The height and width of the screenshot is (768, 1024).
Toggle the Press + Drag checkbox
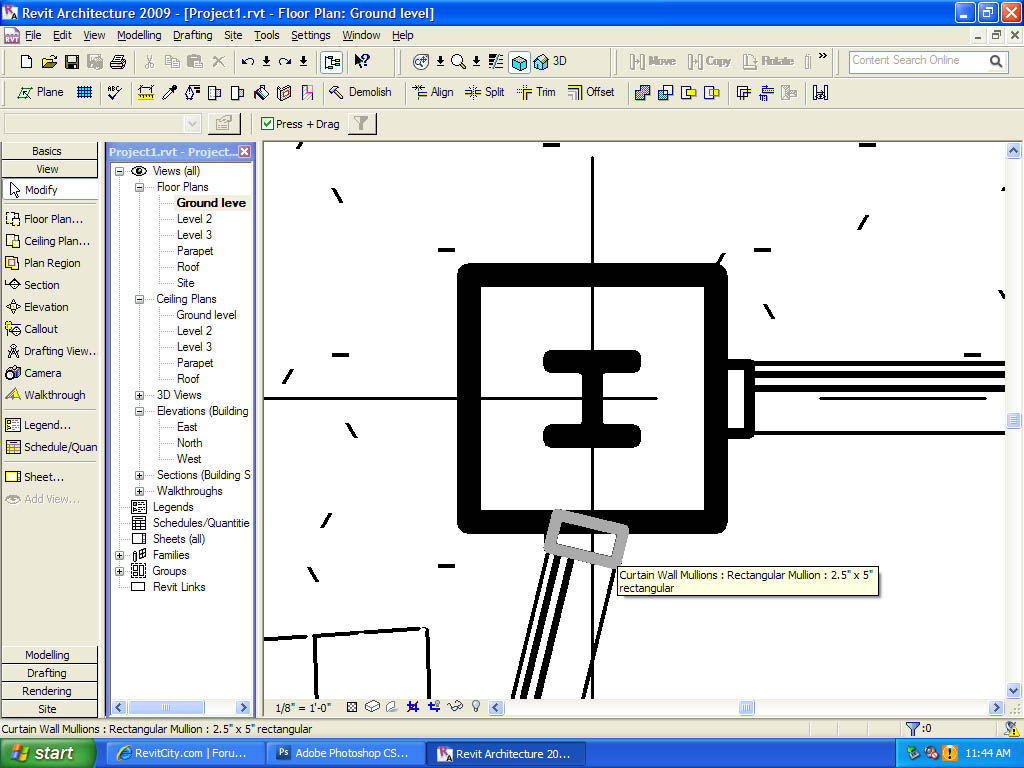pos(267,124)
